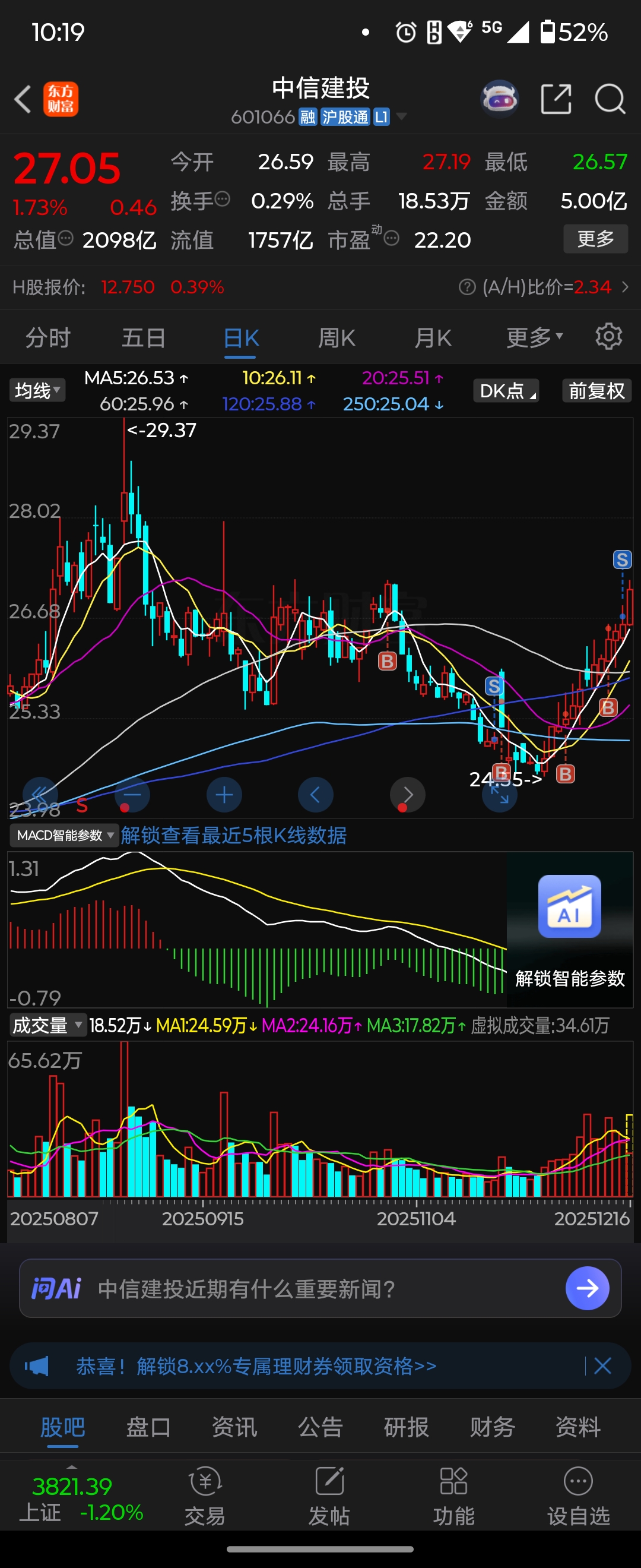Open the 股吧 tab
Viewport: 641px width, 1568px height.
pos(64,1427)
